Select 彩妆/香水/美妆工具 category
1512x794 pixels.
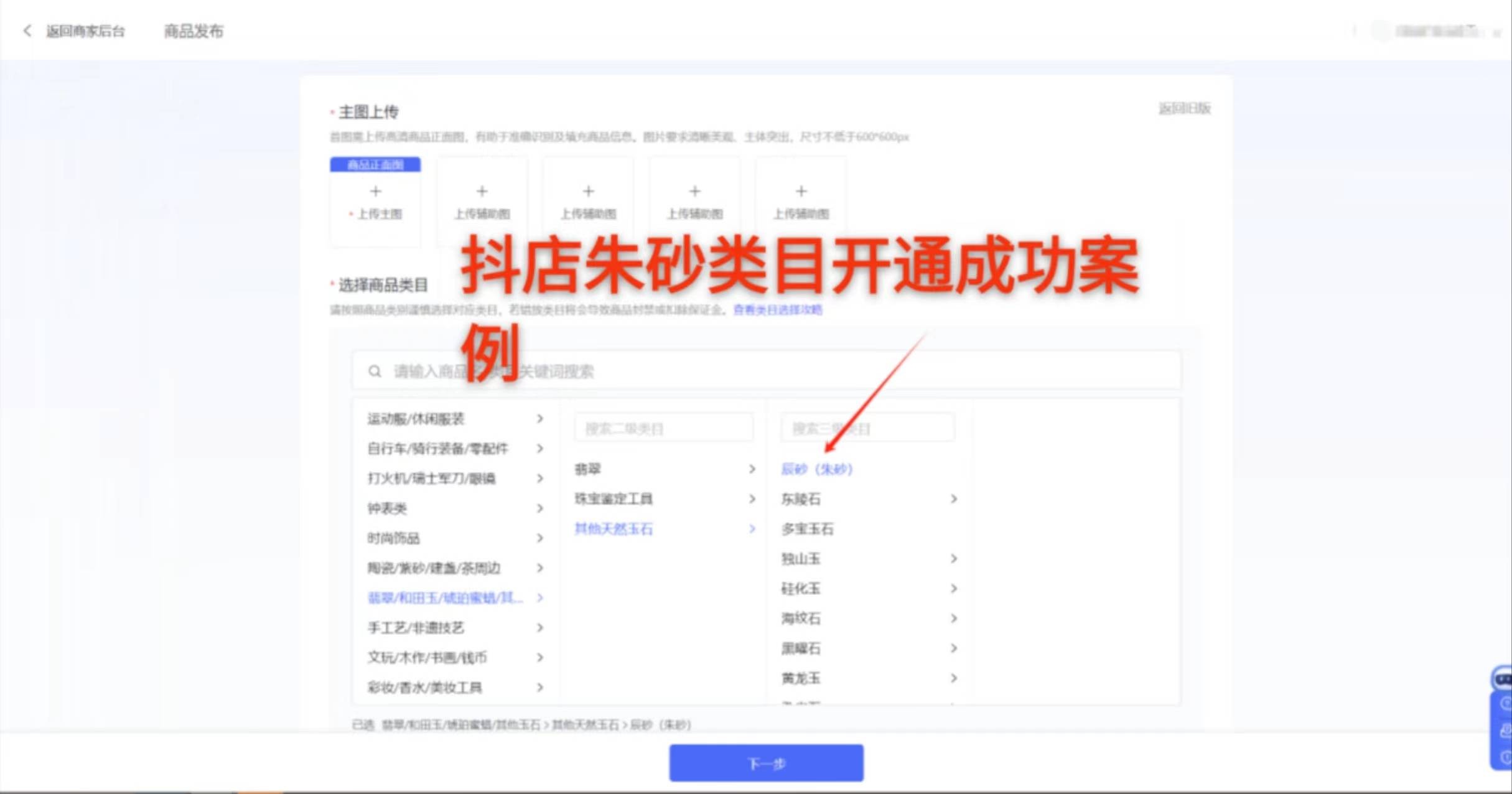click(424, 688)
